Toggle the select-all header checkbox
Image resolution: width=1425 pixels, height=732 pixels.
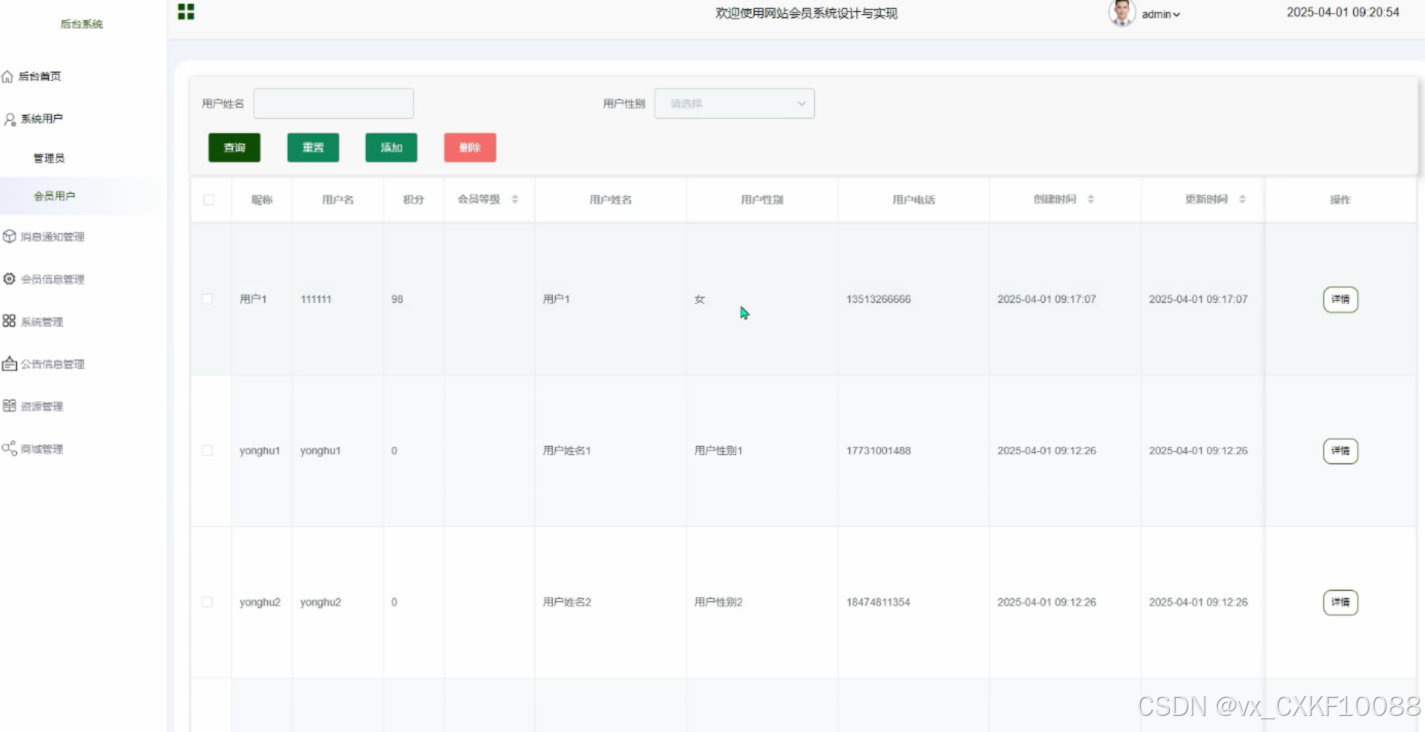click(208, 200)
